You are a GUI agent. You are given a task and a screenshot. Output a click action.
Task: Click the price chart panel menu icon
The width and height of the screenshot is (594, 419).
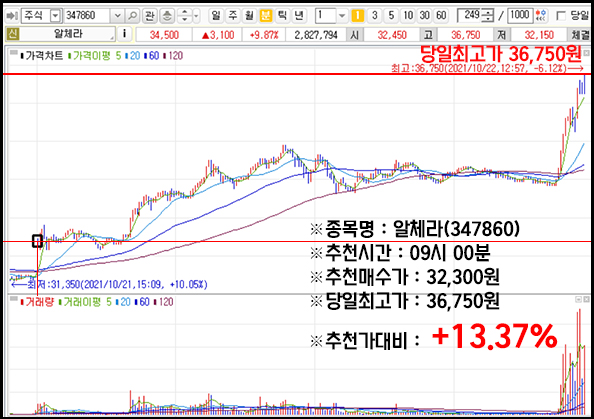14,53
